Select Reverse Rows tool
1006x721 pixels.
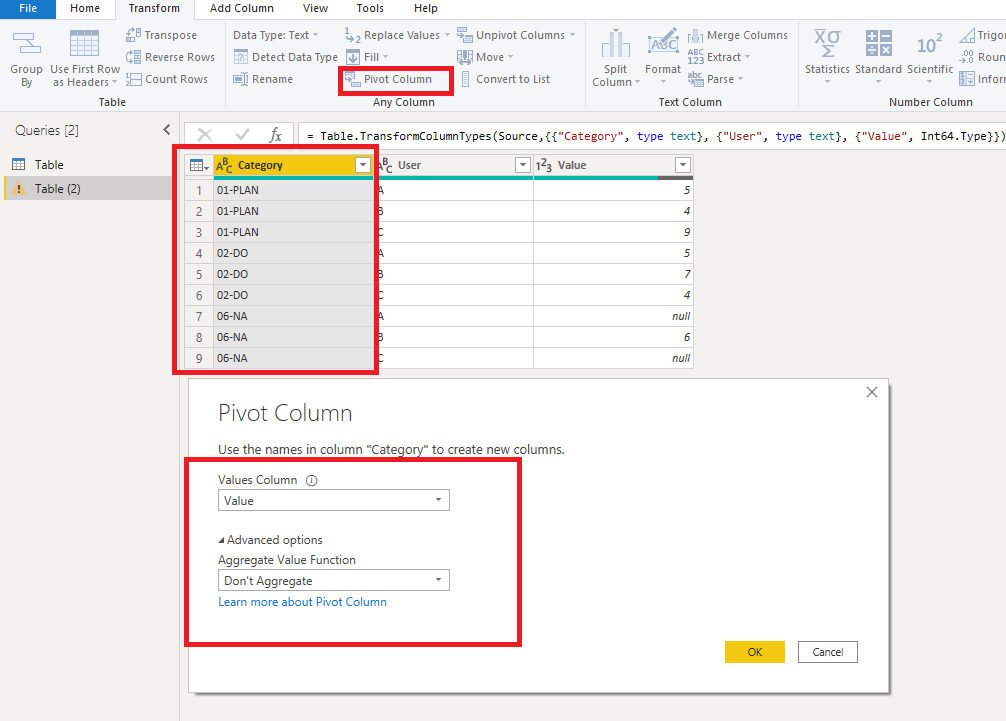pyautogui.click(x=171, y=57)
